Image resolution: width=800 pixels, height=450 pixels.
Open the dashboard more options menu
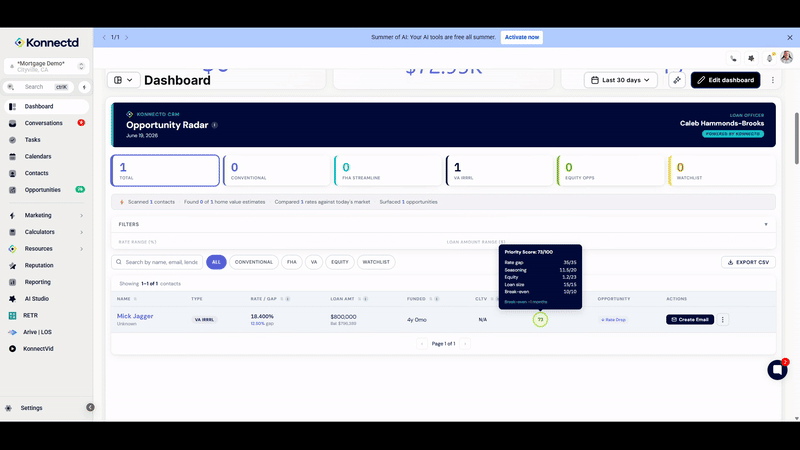(772, 80)
